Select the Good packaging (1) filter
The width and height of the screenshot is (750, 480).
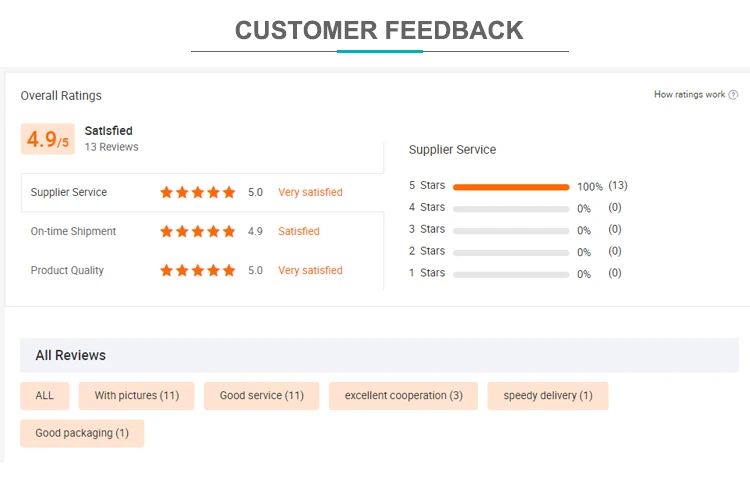coord(82,433)
